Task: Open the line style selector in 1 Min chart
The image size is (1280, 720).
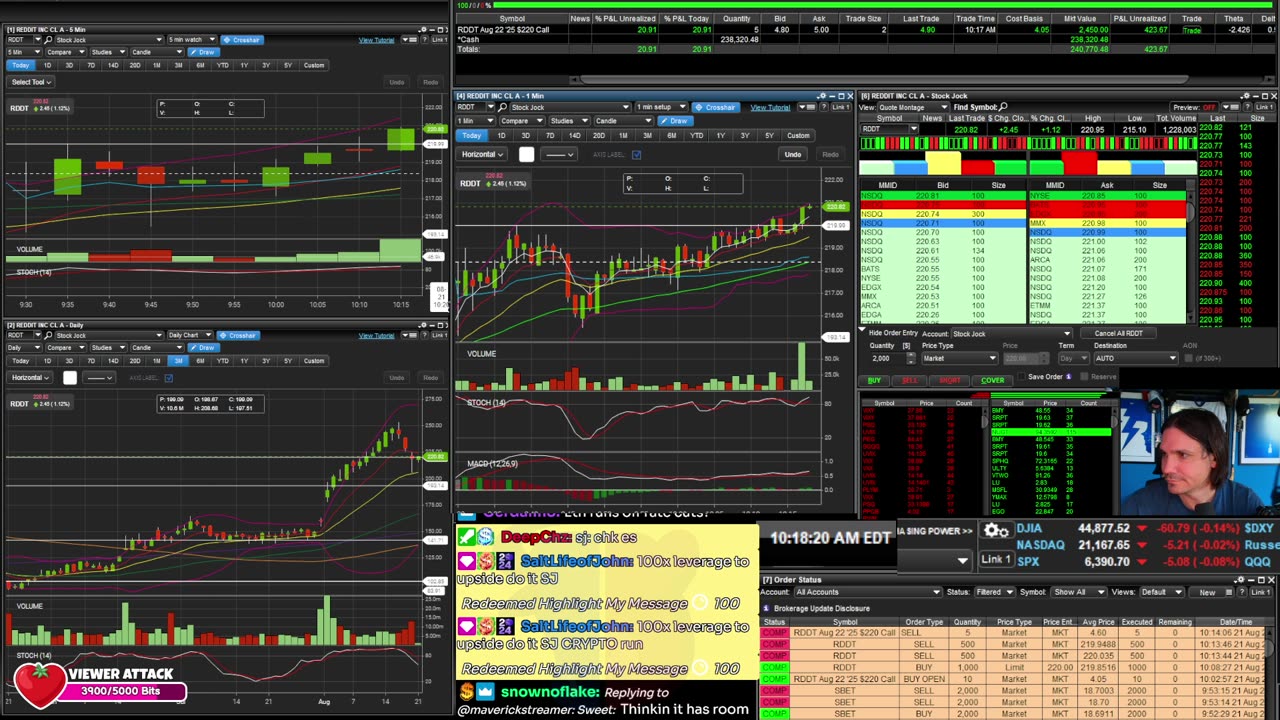Action: pos(558,154)
